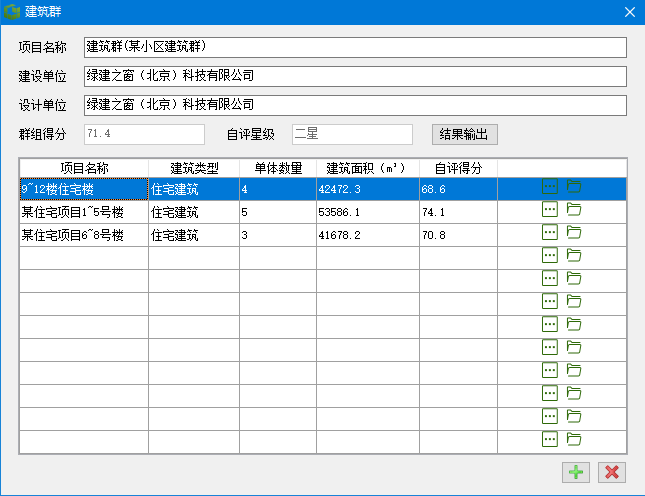Select the 某住宅项目1~5号楼 row name cell
The image size is (645, 496).
[84, 212]
